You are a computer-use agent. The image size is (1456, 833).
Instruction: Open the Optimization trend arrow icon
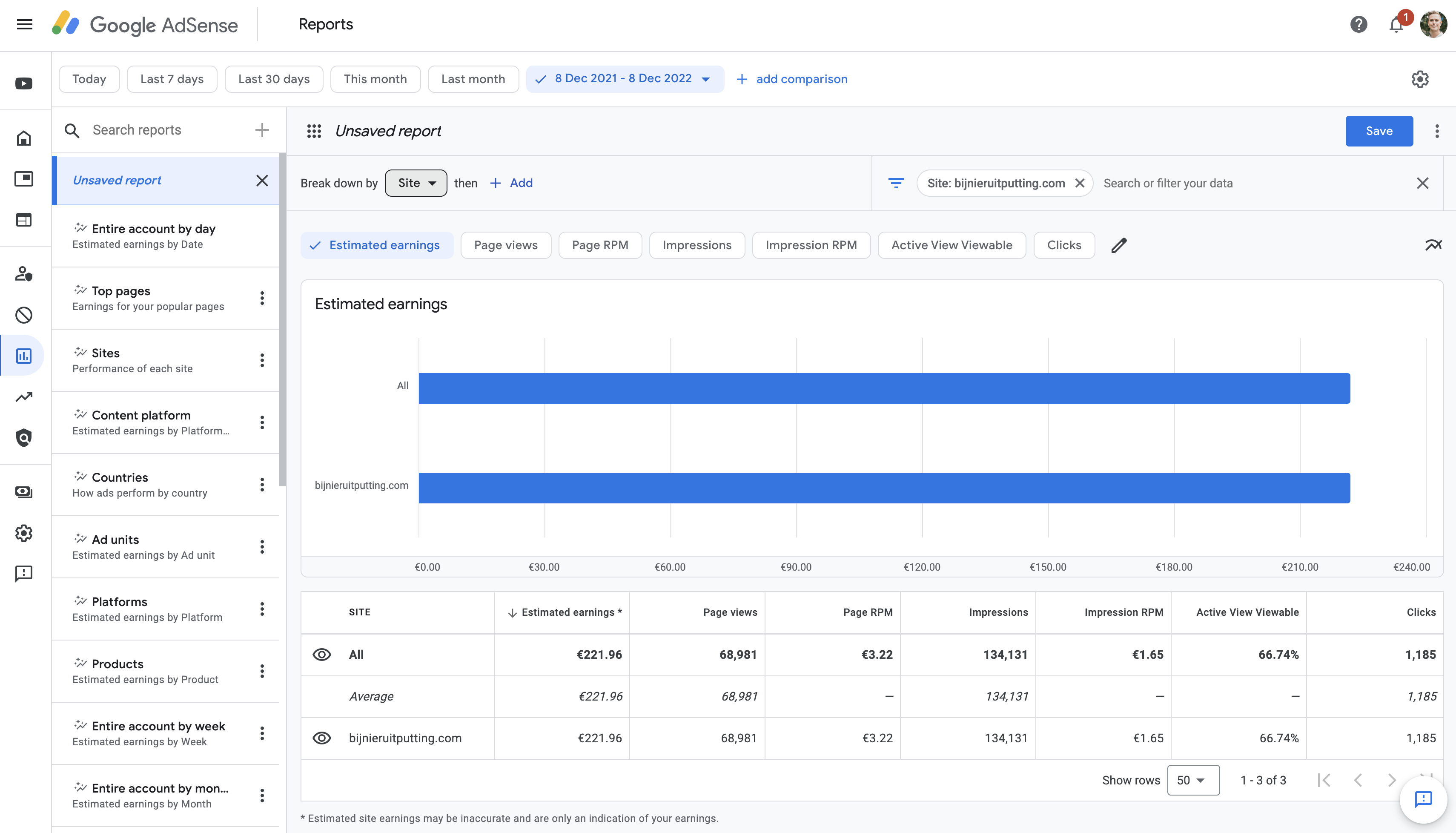coord(24,396)
